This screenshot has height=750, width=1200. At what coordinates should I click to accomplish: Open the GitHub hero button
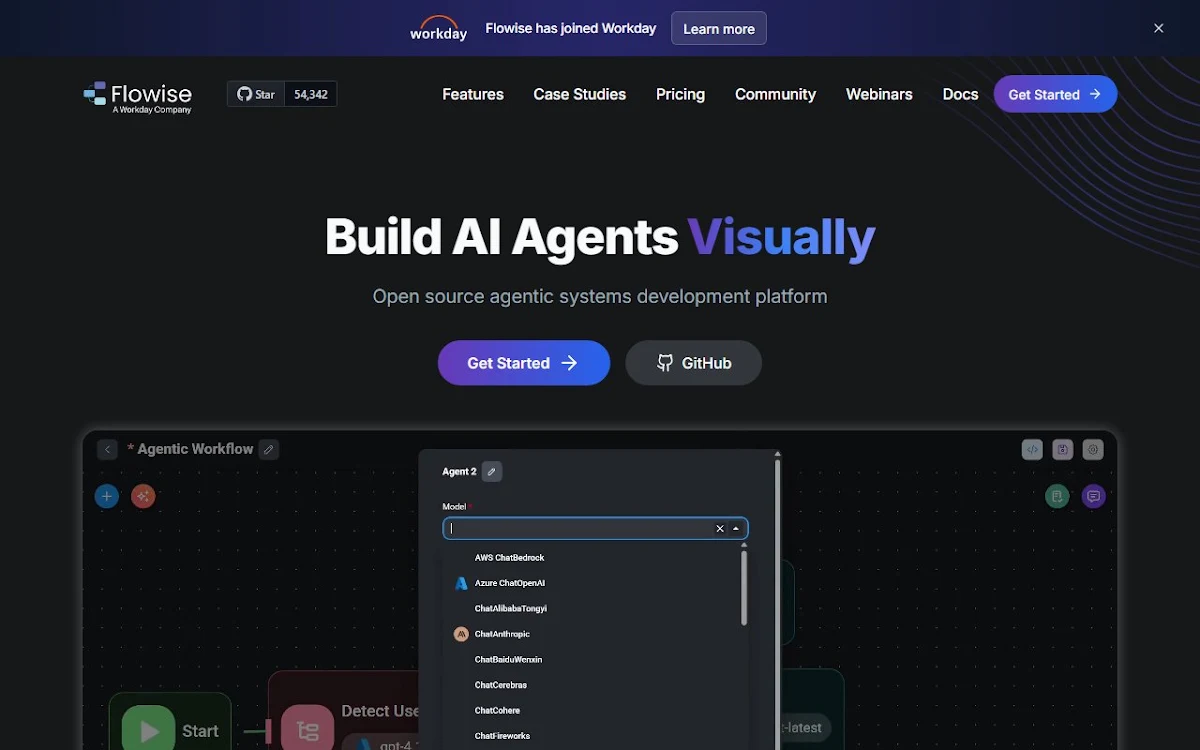694,363
